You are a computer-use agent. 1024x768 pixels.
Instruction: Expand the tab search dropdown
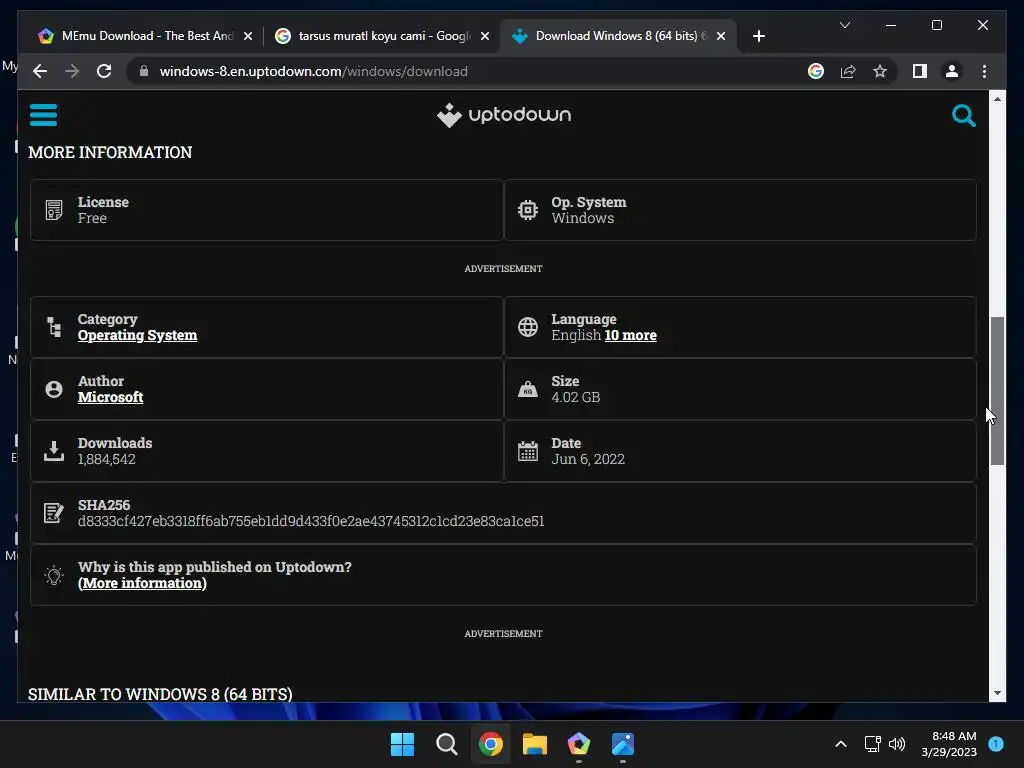(844, 25)
